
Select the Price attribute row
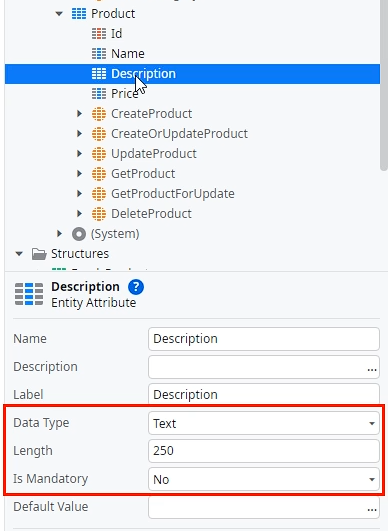[x=192, y=94]
